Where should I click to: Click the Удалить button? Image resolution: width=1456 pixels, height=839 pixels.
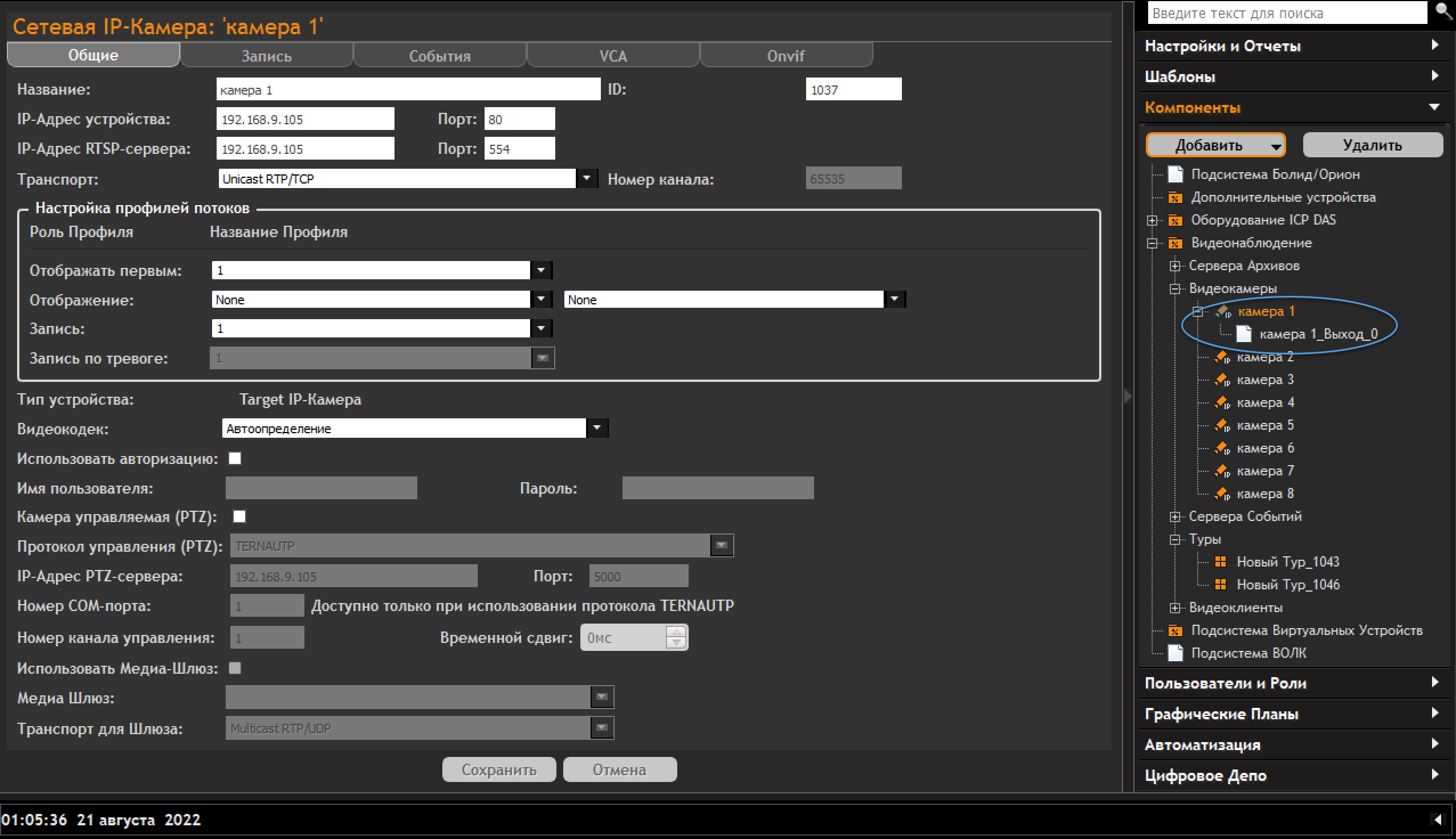[x=1372, y=145]
